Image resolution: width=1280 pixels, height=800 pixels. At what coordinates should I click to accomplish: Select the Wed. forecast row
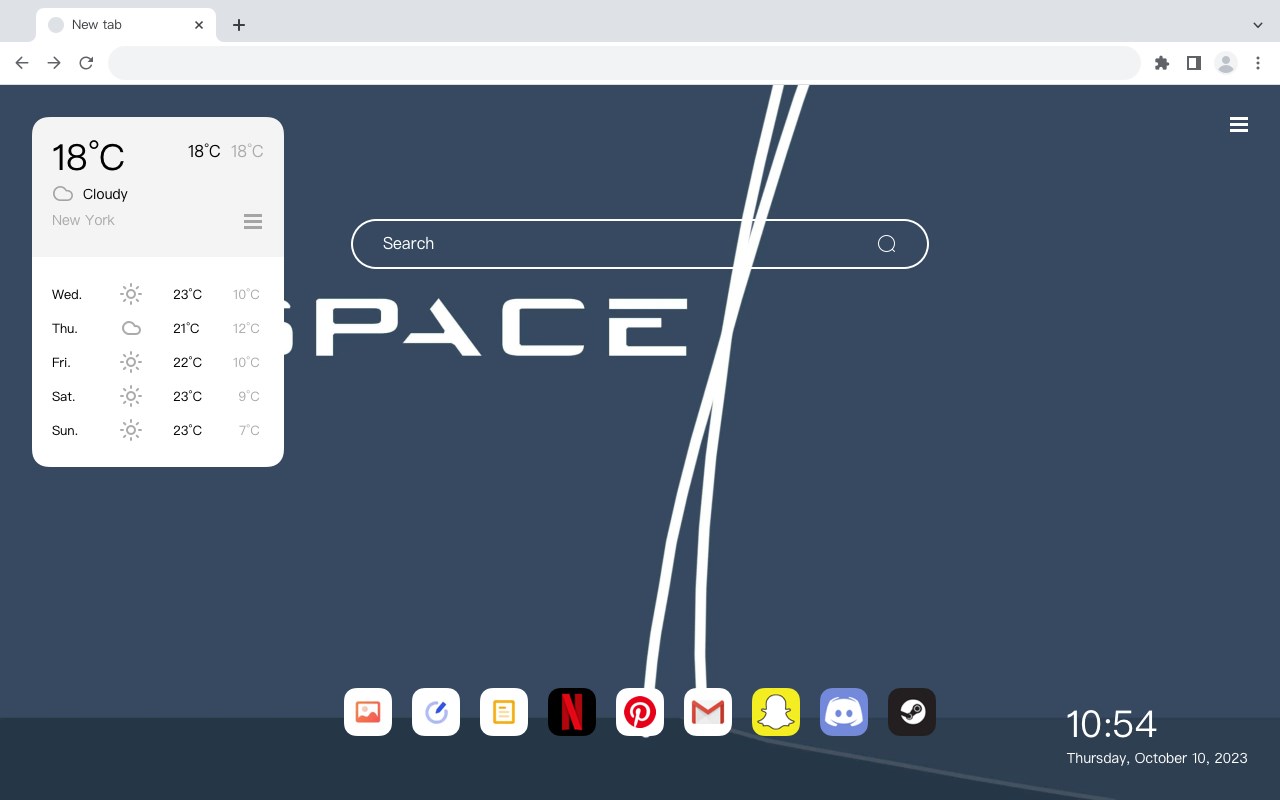click(158, 294)
